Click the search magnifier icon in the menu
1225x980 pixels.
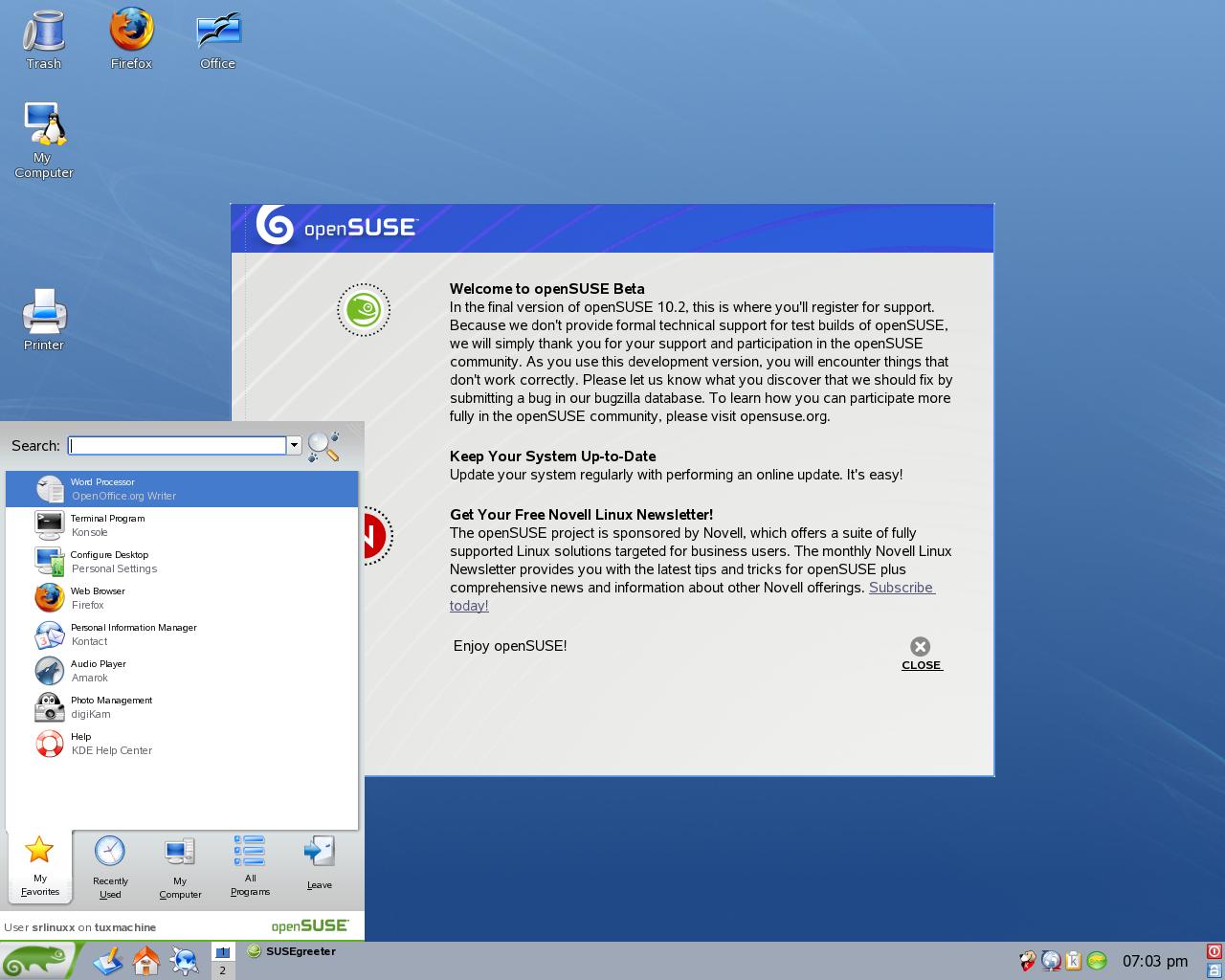323,446
